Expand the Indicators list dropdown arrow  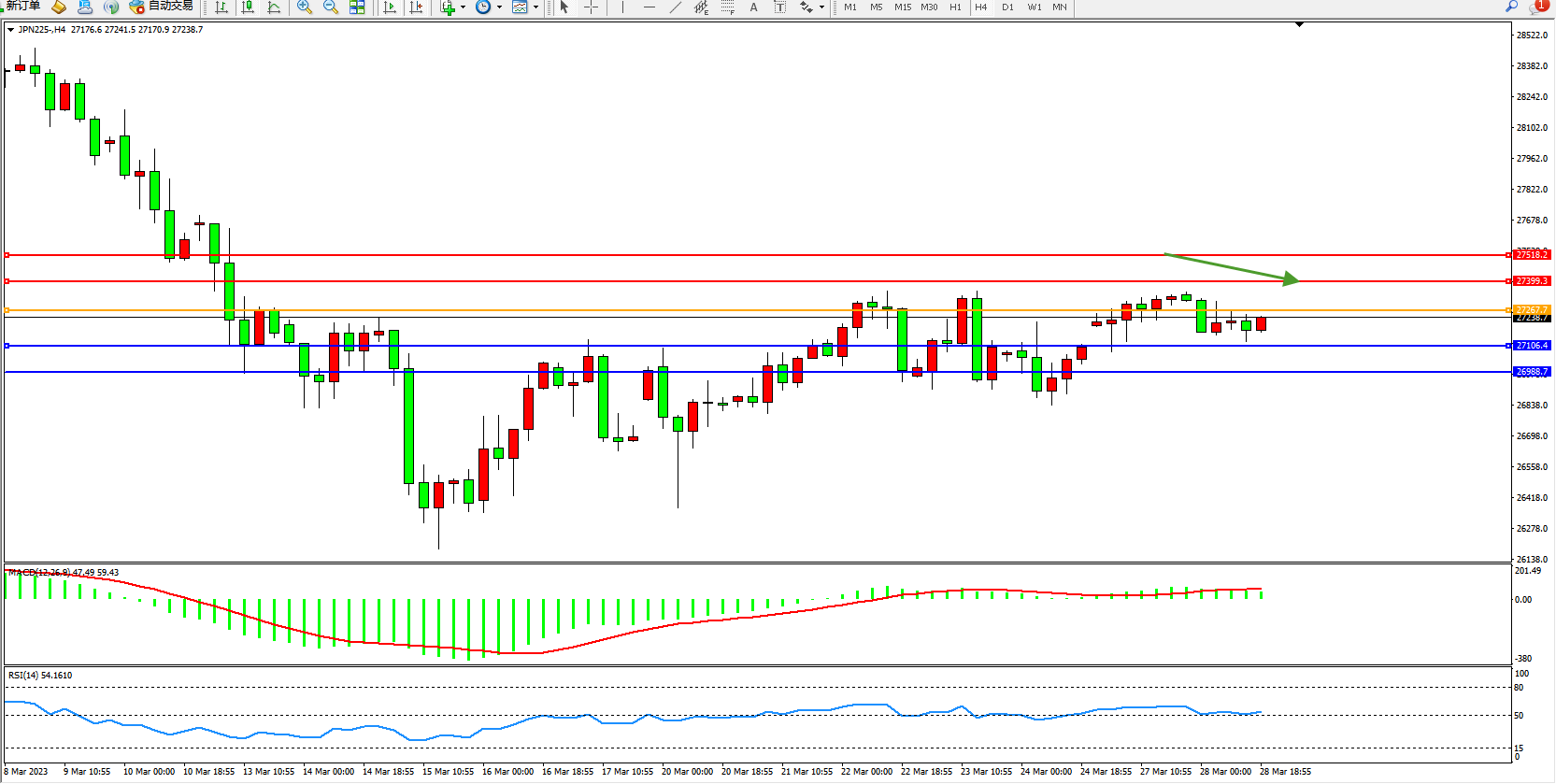[x=463, y=7]
